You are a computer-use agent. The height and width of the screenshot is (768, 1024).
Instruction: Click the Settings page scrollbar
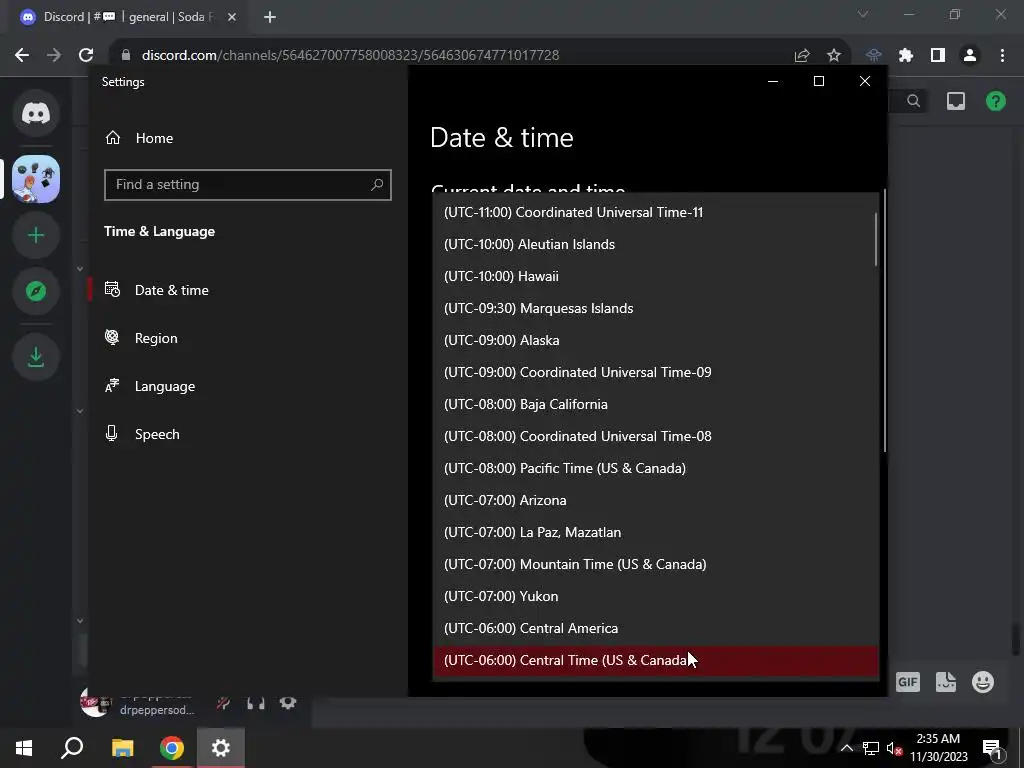[x=885, y=320]
